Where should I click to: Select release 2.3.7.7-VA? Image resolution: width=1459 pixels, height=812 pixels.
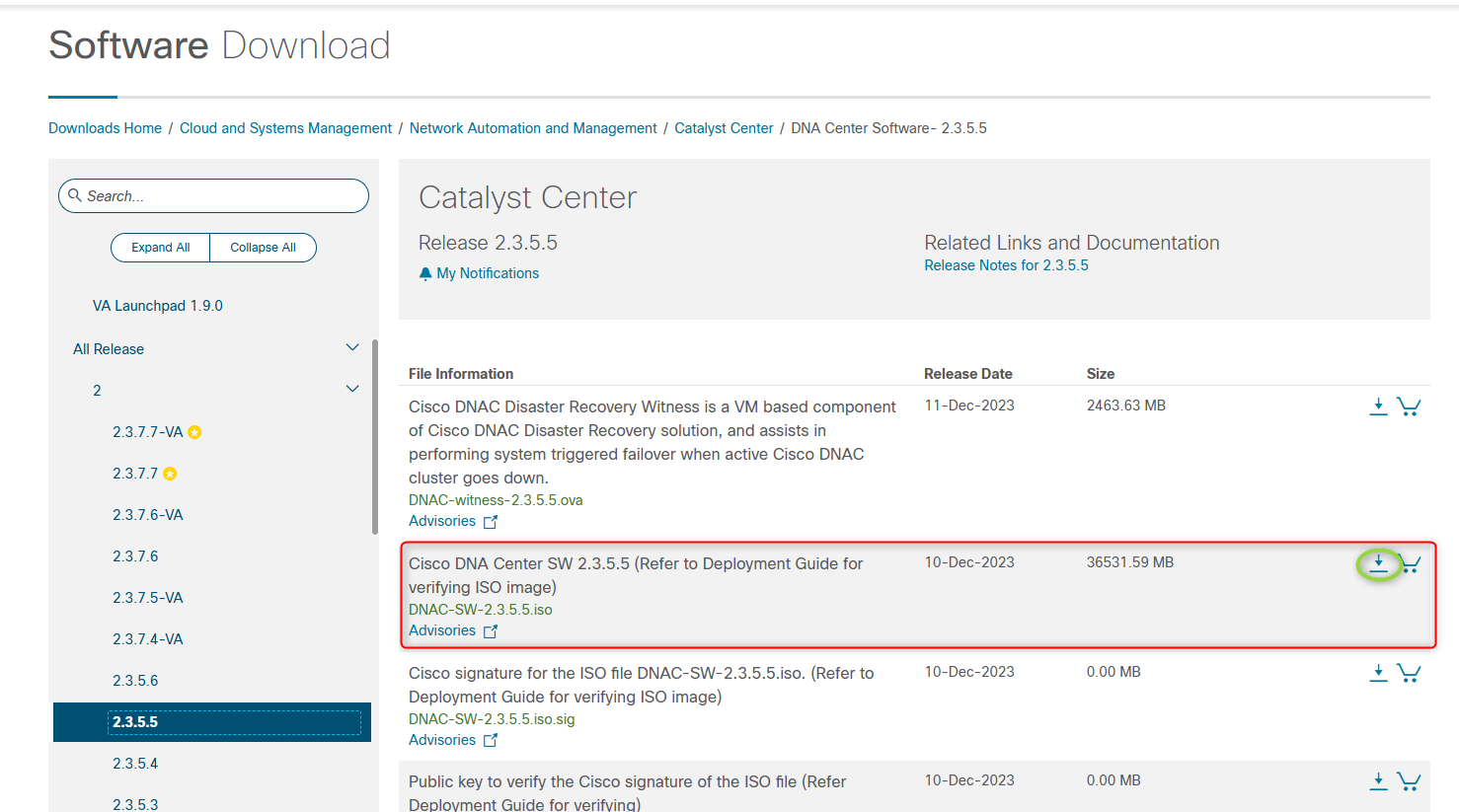coord(148,432)
